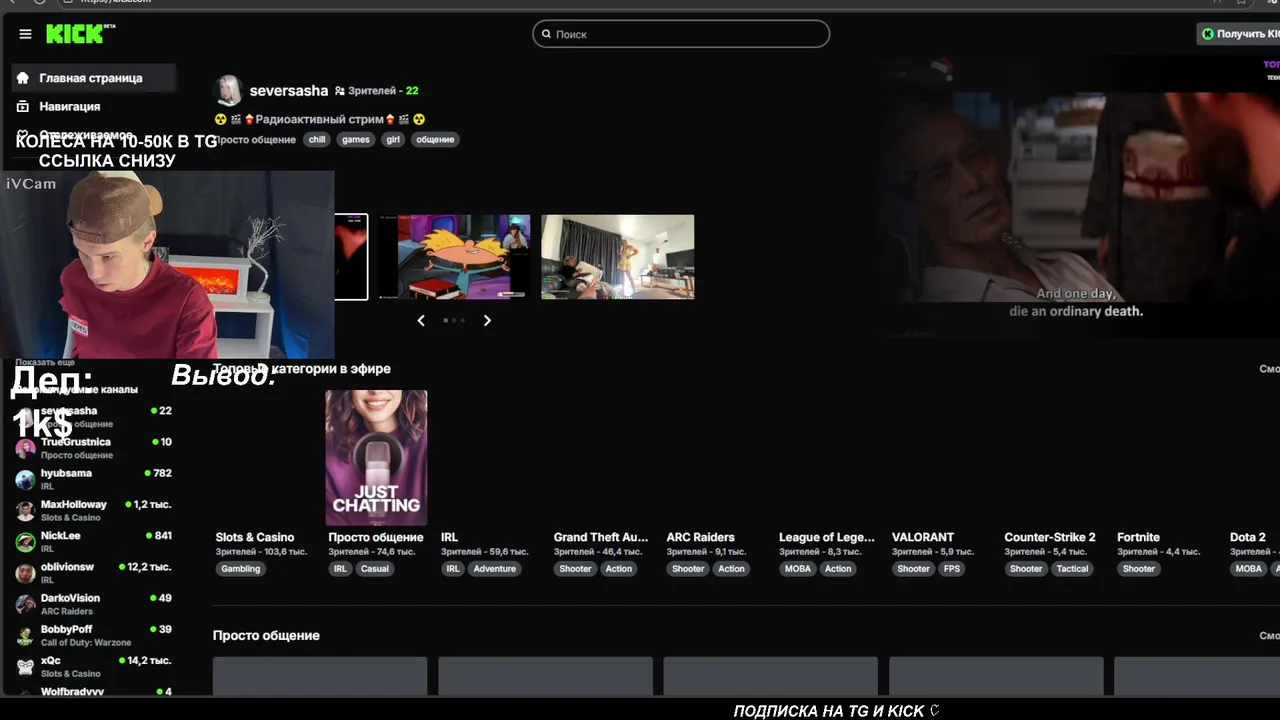Open DarkoVision channel in sidebar
The height and width of the screenshot is (720, 1280).
[94, 604]
